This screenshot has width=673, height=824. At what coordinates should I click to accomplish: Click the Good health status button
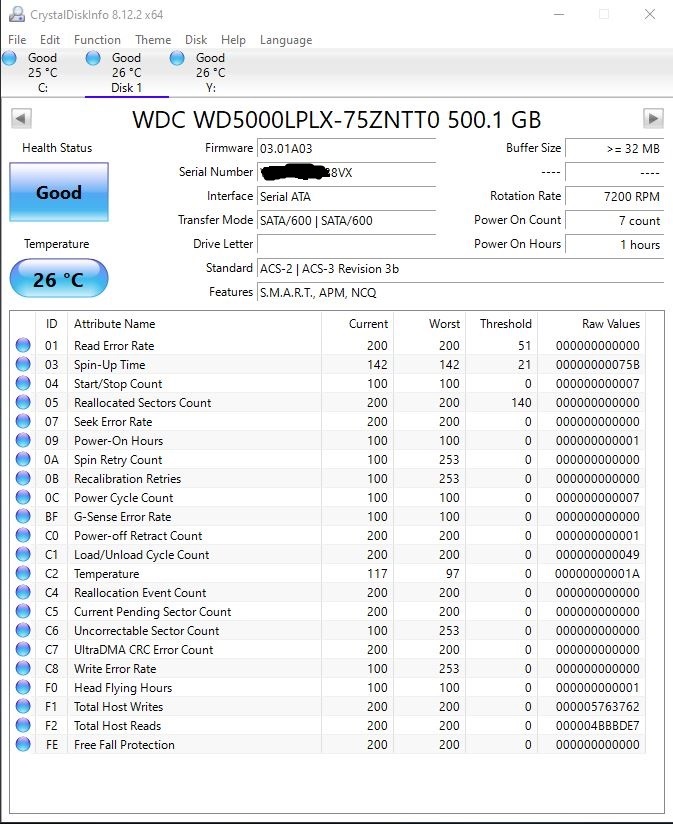click(x=59, y=192)
